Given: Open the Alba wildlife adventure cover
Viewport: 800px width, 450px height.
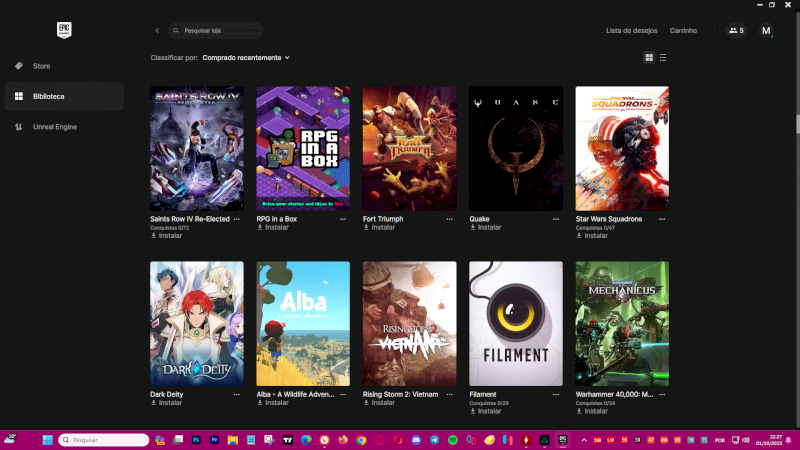Looking at the screenshot, I should (x=303, y=323).
